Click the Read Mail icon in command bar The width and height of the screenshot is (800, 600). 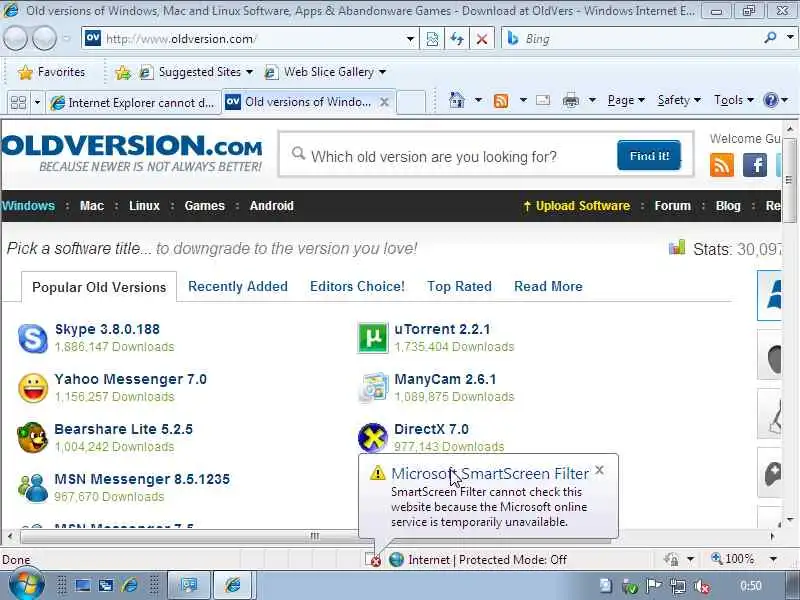[543, 100]
